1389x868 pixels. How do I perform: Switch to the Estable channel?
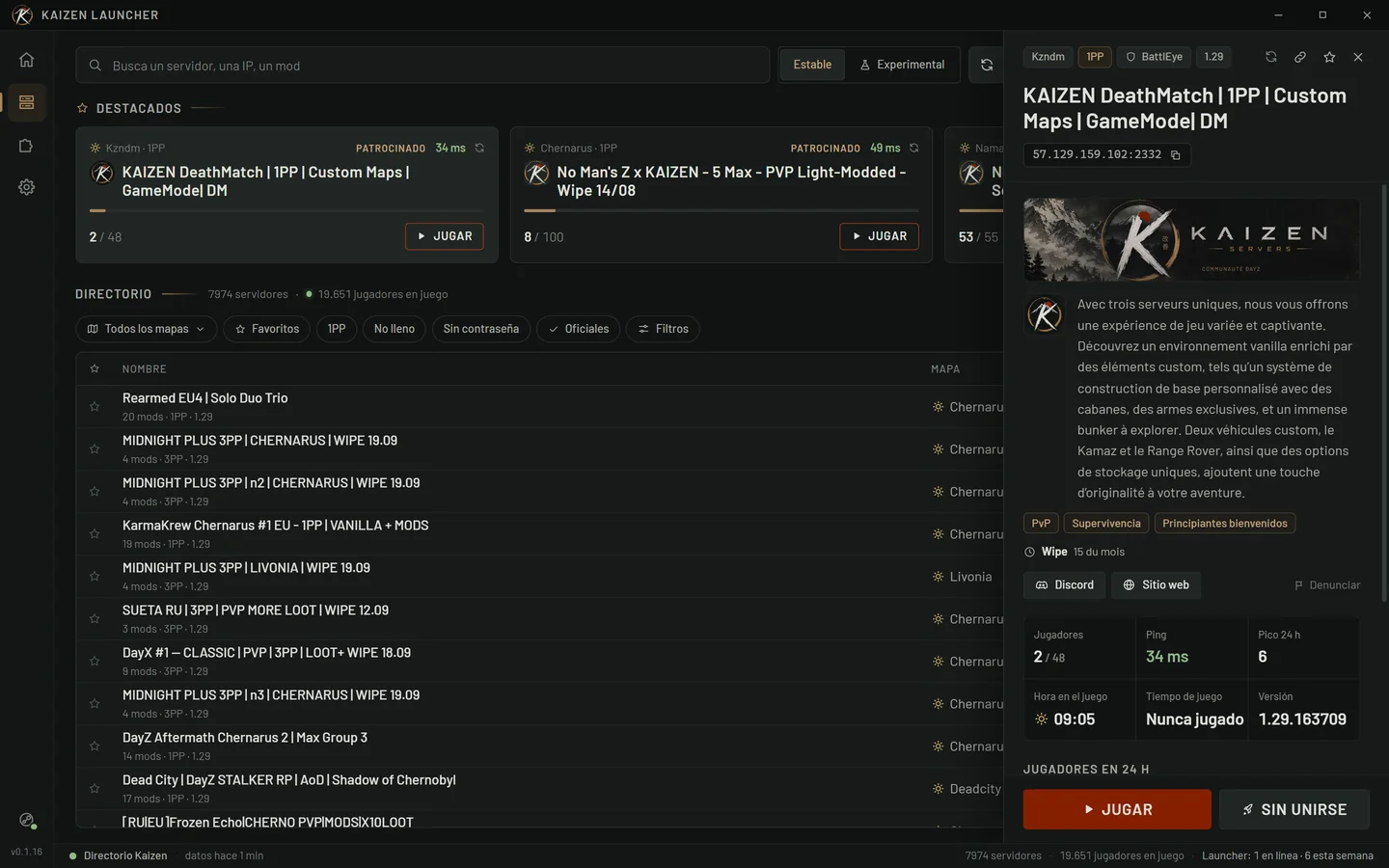pyautogui.click(x=812, y=65)
